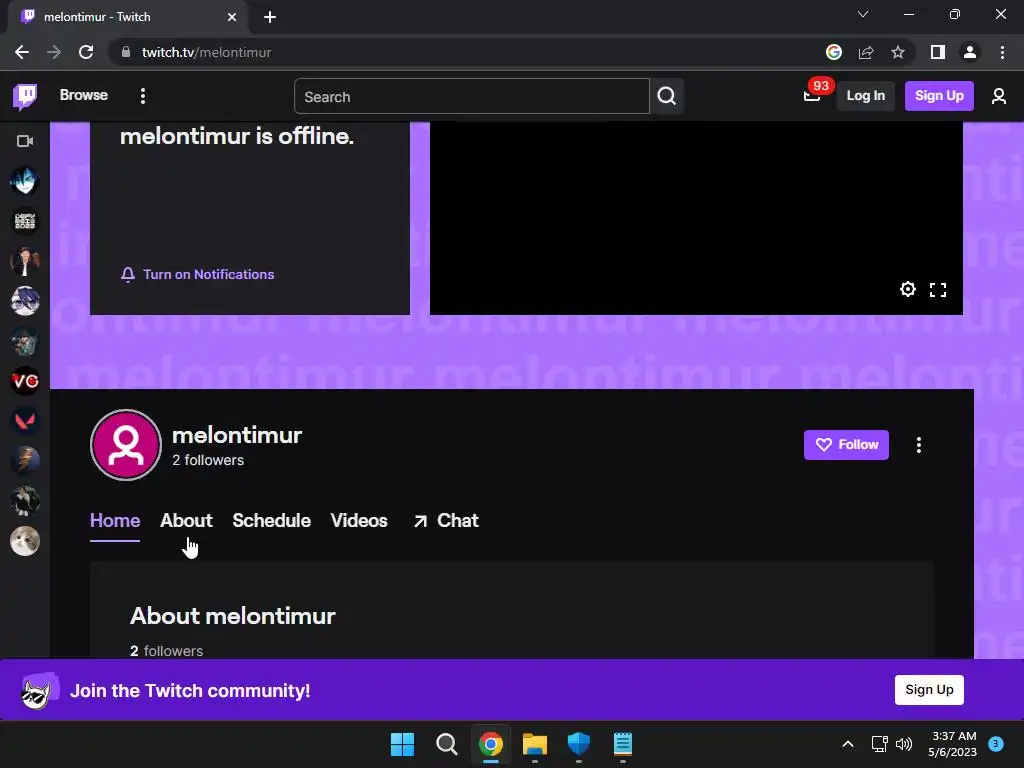1024x768 pixels.
Task: Open the video player settings gear
Action: pos(907,289)
